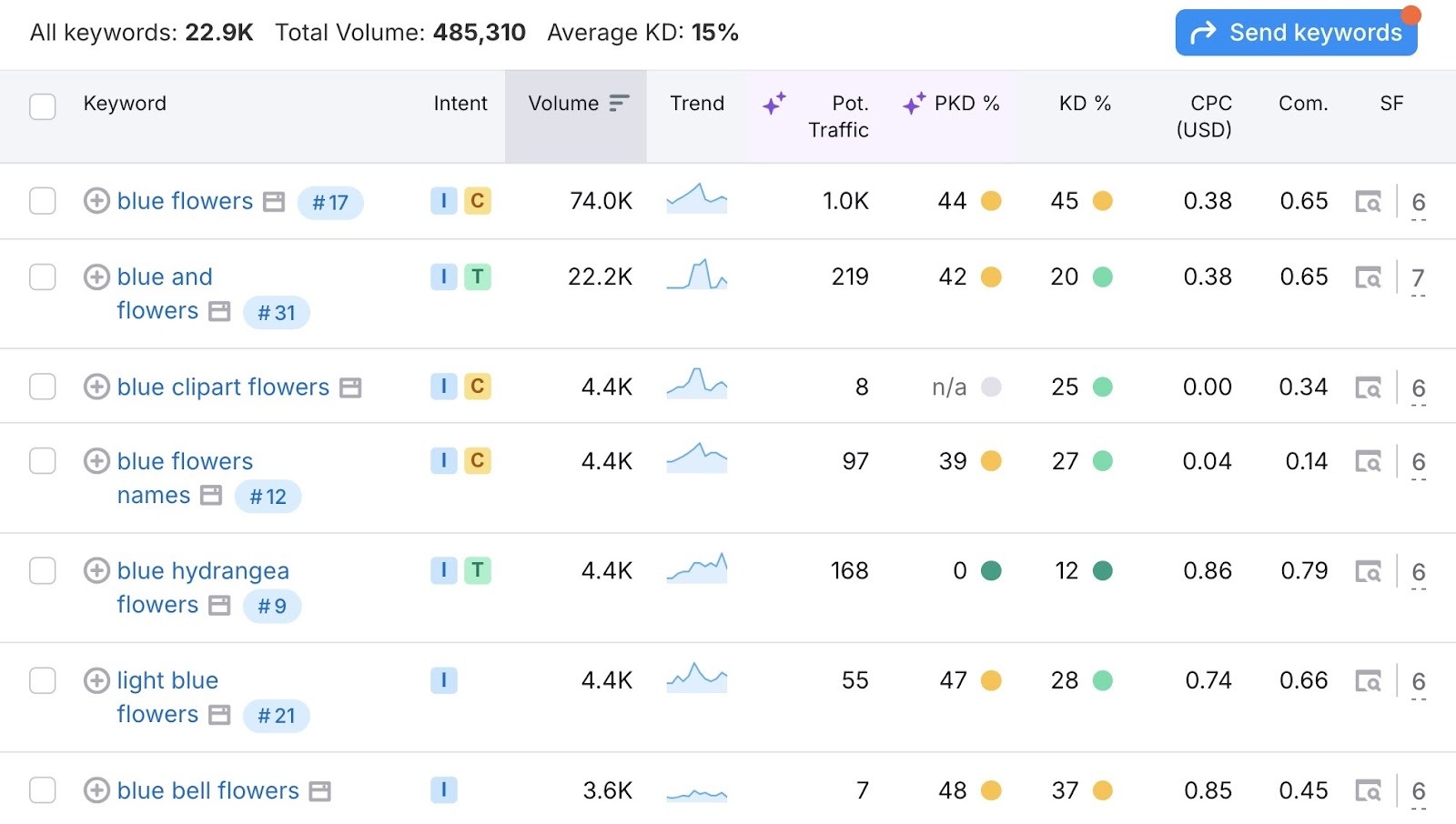The height and width of the screenshot is (824, 1456).
Task: Open SERP preview for "blue flowers"
Action: (1370, 201)
